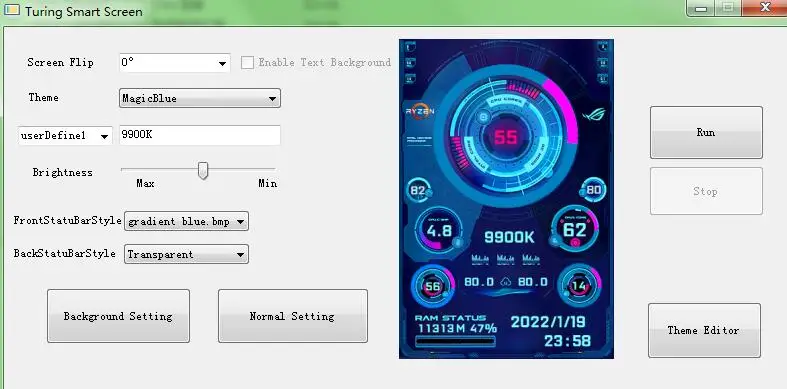
Task: Click the central 55 temperature gauge
Action: tap(505, 137)
